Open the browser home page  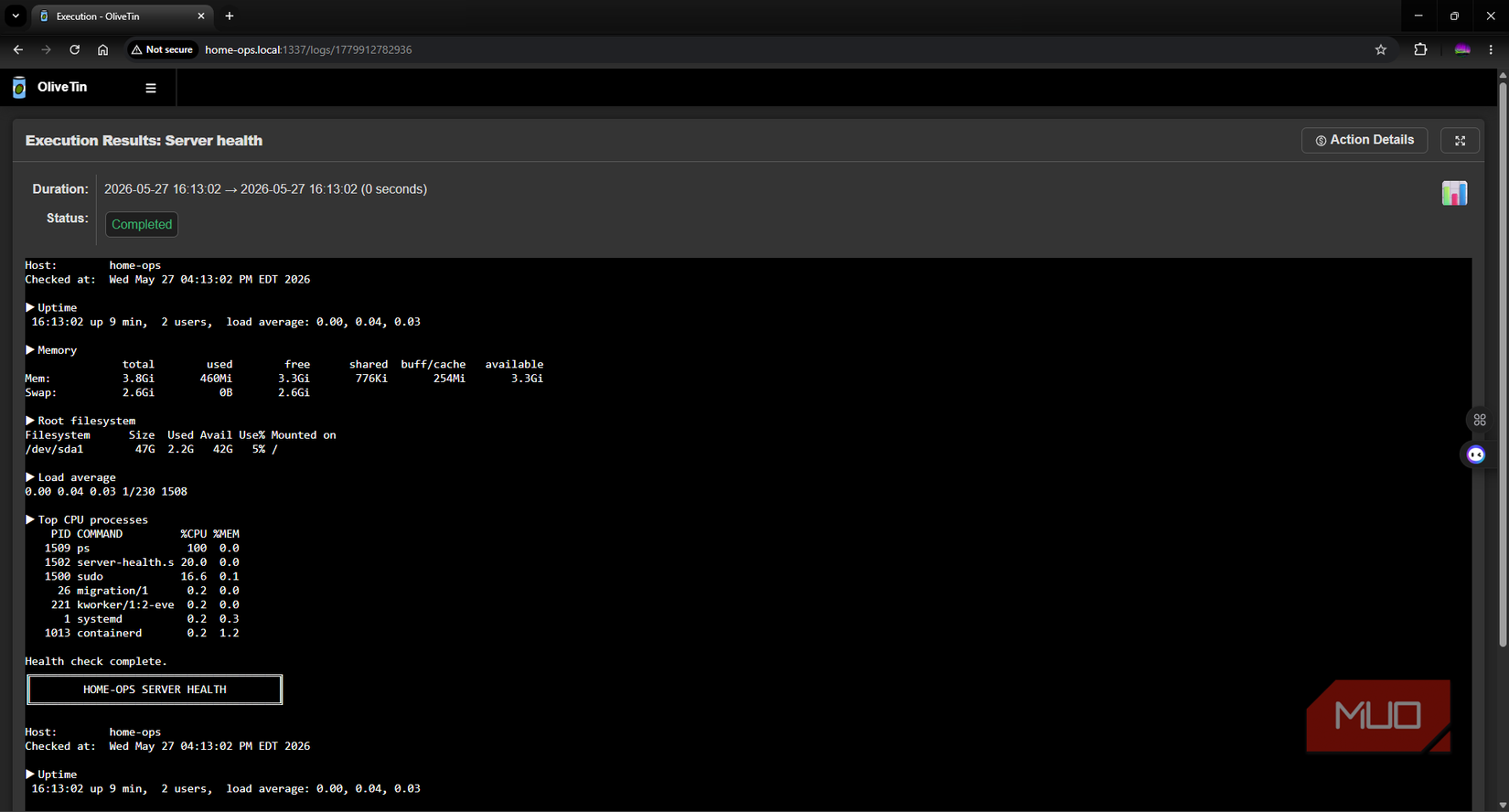tap(102, 49)
